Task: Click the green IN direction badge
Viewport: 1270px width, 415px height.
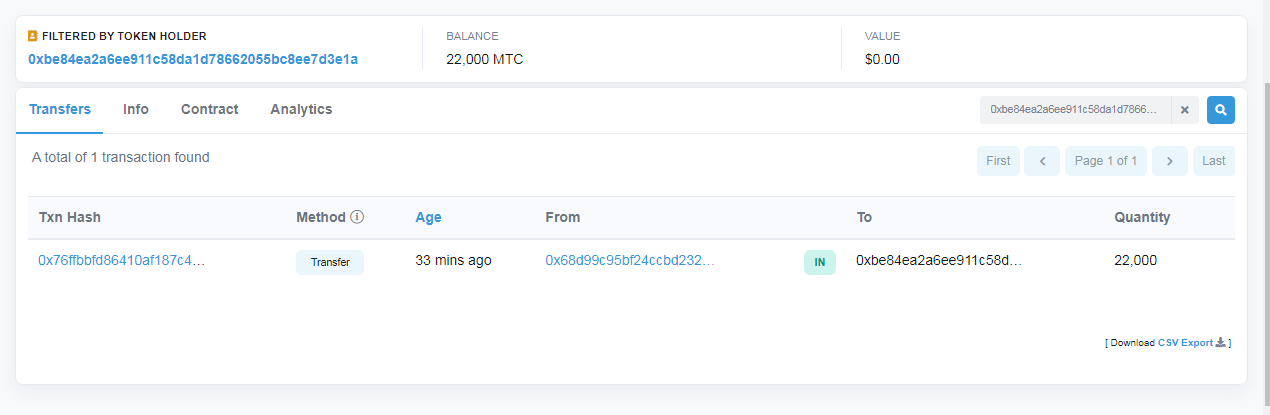Action: 819,262
